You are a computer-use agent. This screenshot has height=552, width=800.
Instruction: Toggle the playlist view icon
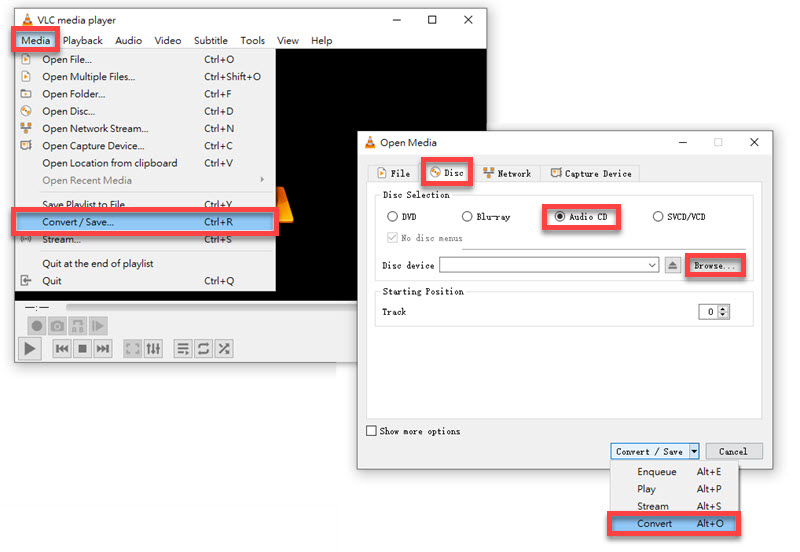pyautogui.click(x=183, y=349)
